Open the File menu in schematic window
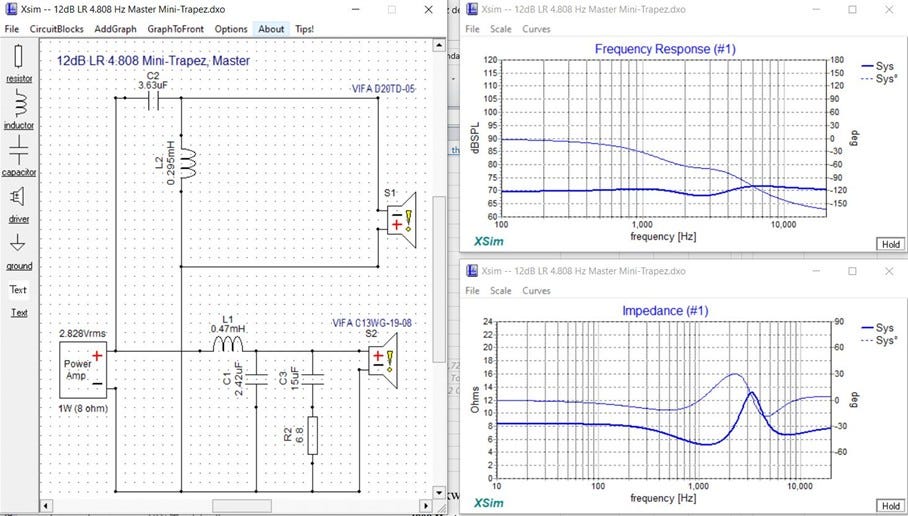Image resolution: width=908 pixels, height=516 pixels. tap(12, 29)
